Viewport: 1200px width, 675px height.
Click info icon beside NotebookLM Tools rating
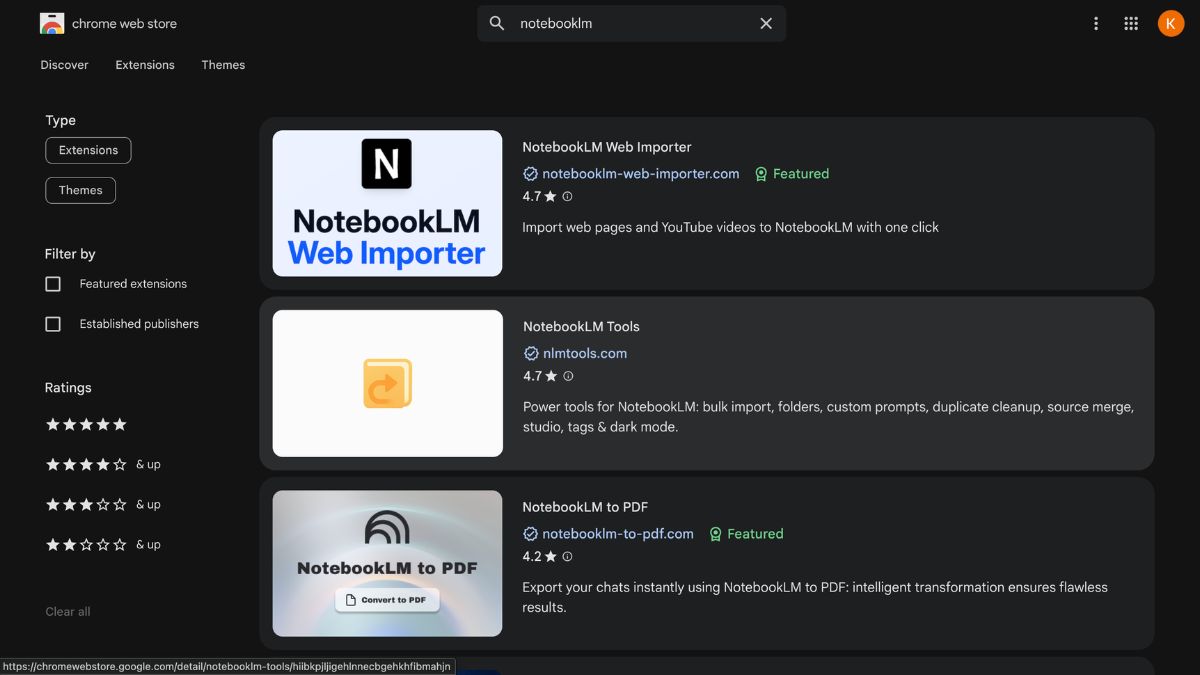pos(568,377)
